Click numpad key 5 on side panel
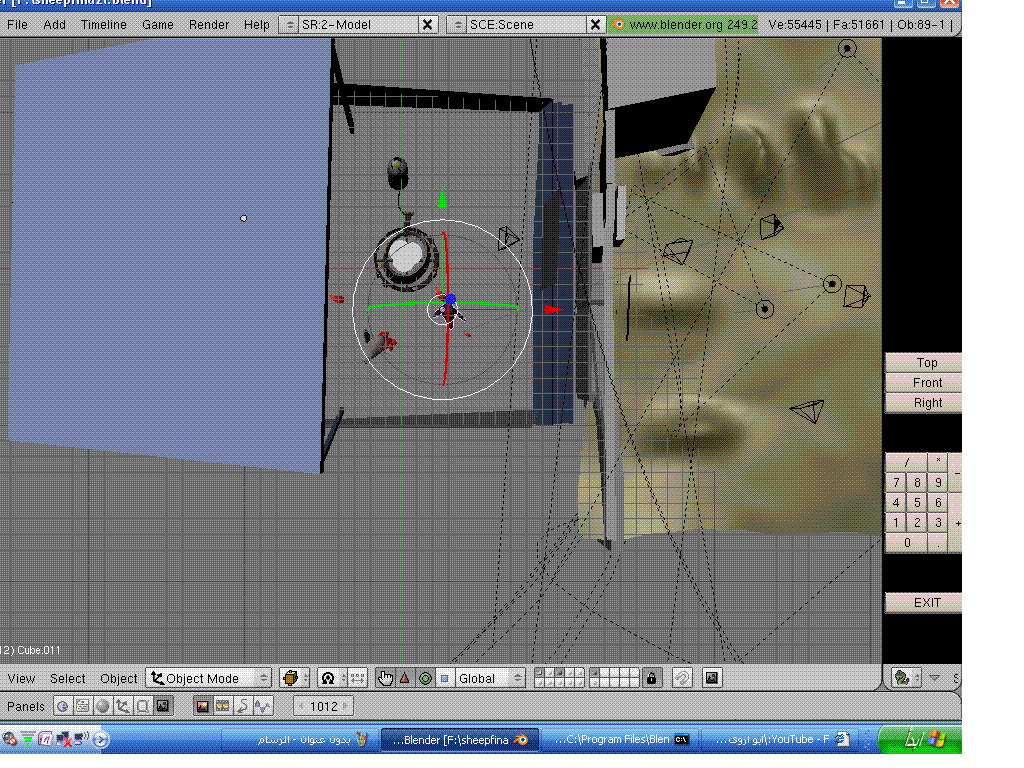 [x=917, y=502]
